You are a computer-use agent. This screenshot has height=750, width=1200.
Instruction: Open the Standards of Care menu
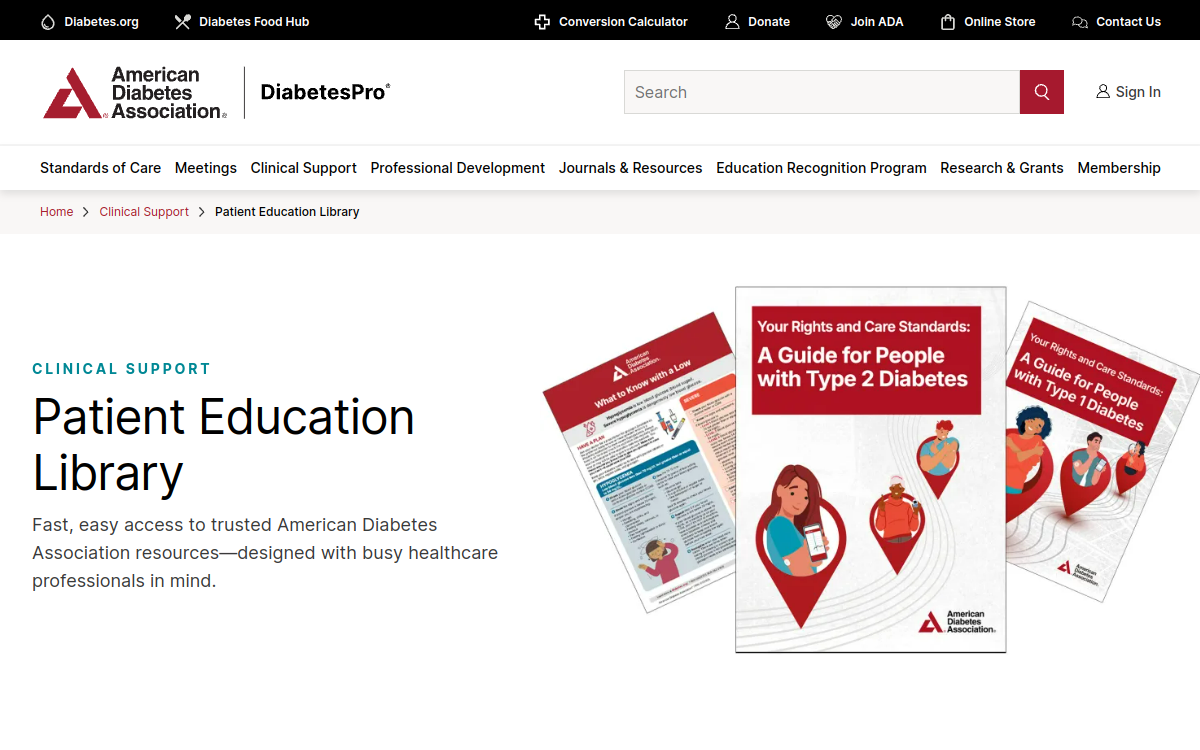tap(100, 168)
